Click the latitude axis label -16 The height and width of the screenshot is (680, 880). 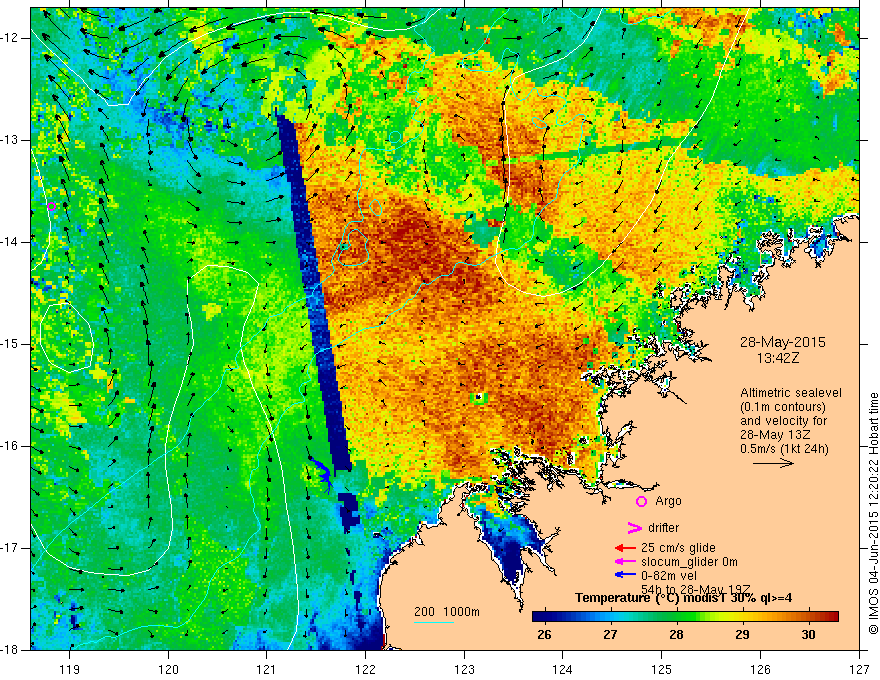pos(10,445)
